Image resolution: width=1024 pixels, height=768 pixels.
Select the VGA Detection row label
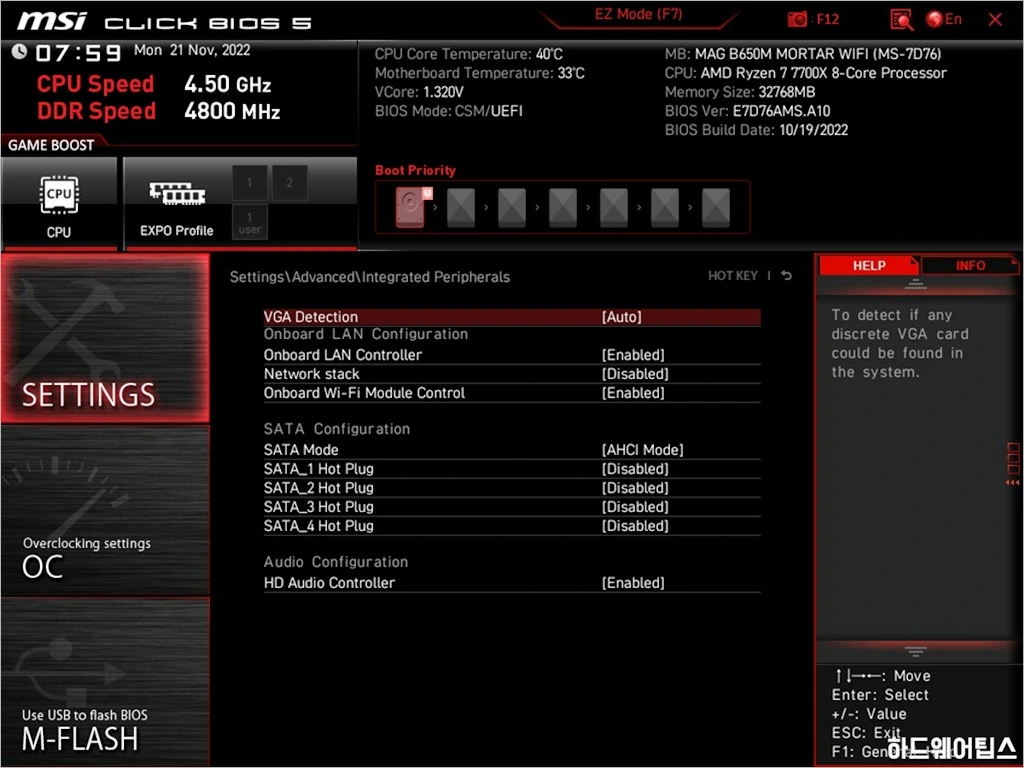[311, 317]
